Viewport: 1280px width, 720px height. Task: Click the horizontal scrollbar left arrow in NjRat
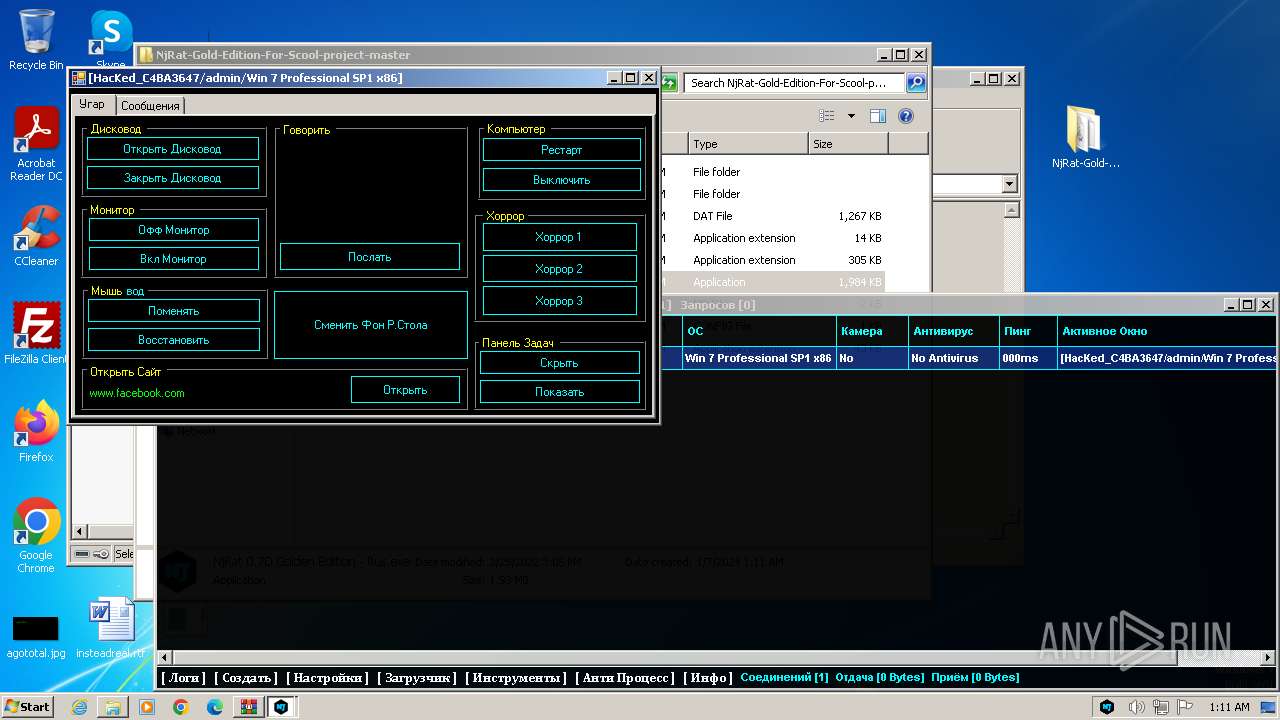[x=166, y=658]
